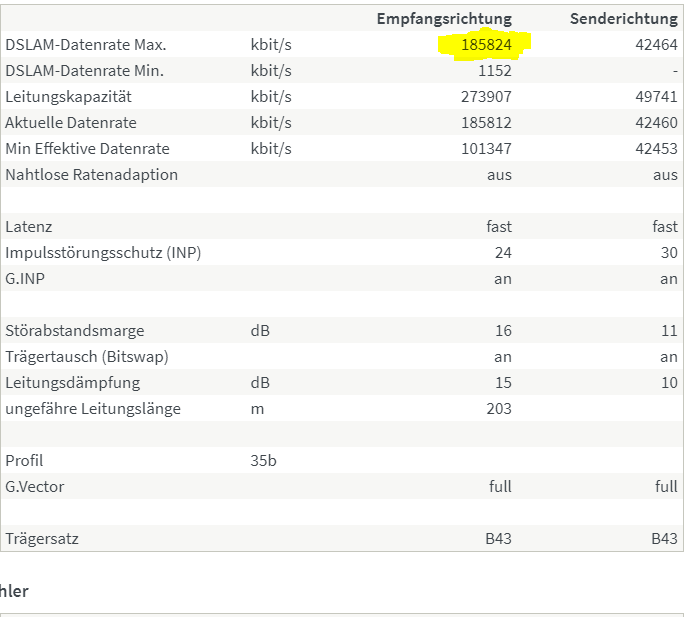Screen dimensions: 684x617
Task: Select the Trägertausch (Bitswap) label
Action: tap(87, 357)
